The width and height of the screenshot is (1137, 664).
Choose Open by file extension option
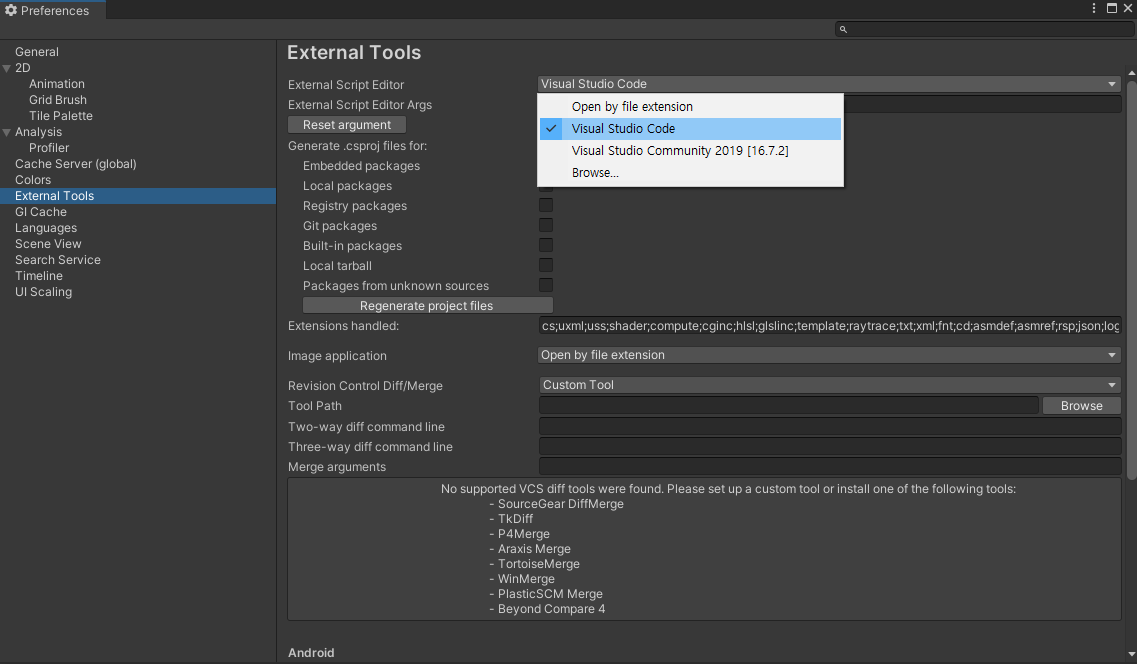pyautogui.click(x=690, y=107)
